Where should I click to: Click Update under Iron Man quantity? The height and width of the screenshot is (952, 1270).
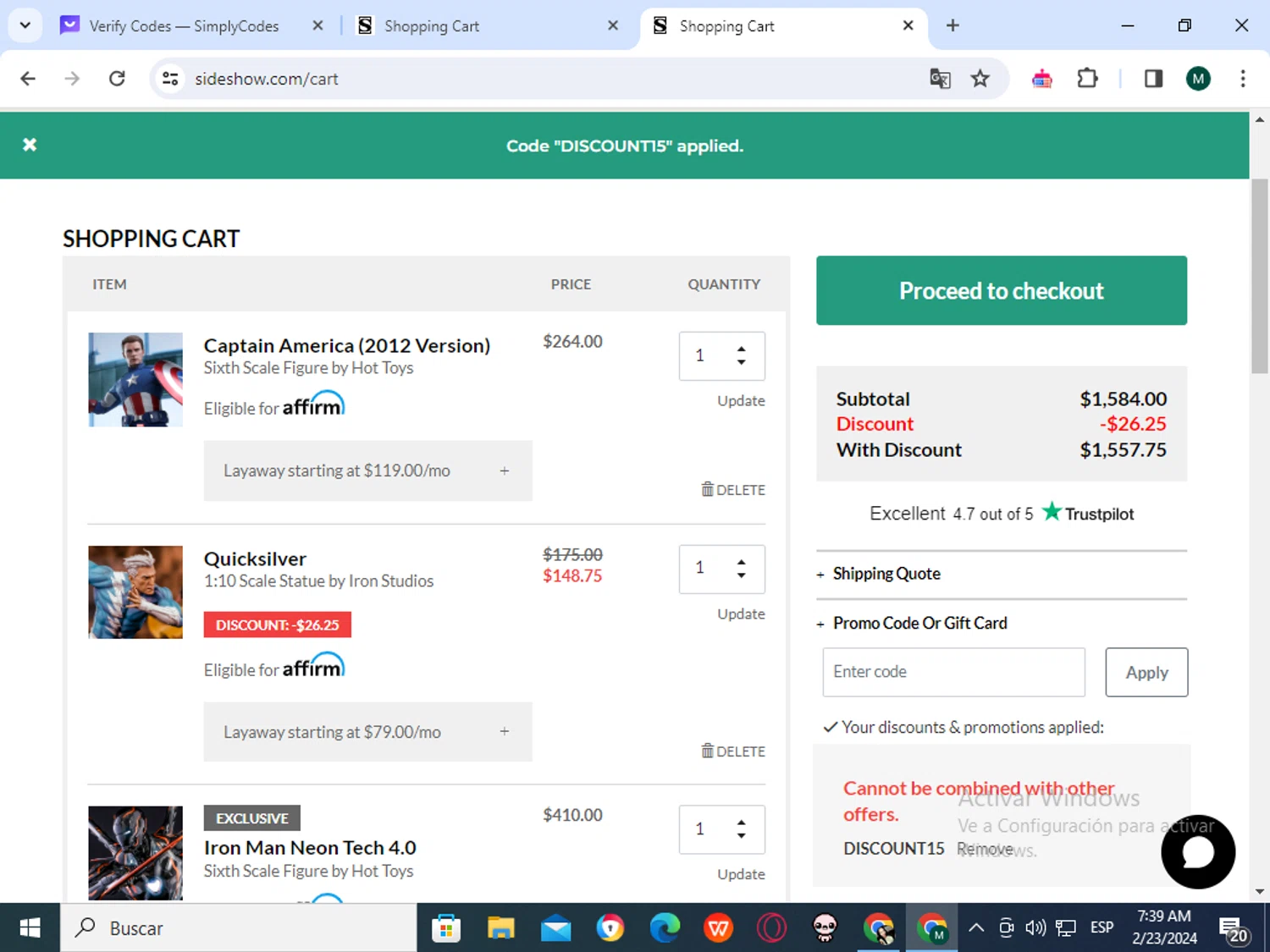click(741, 874)
